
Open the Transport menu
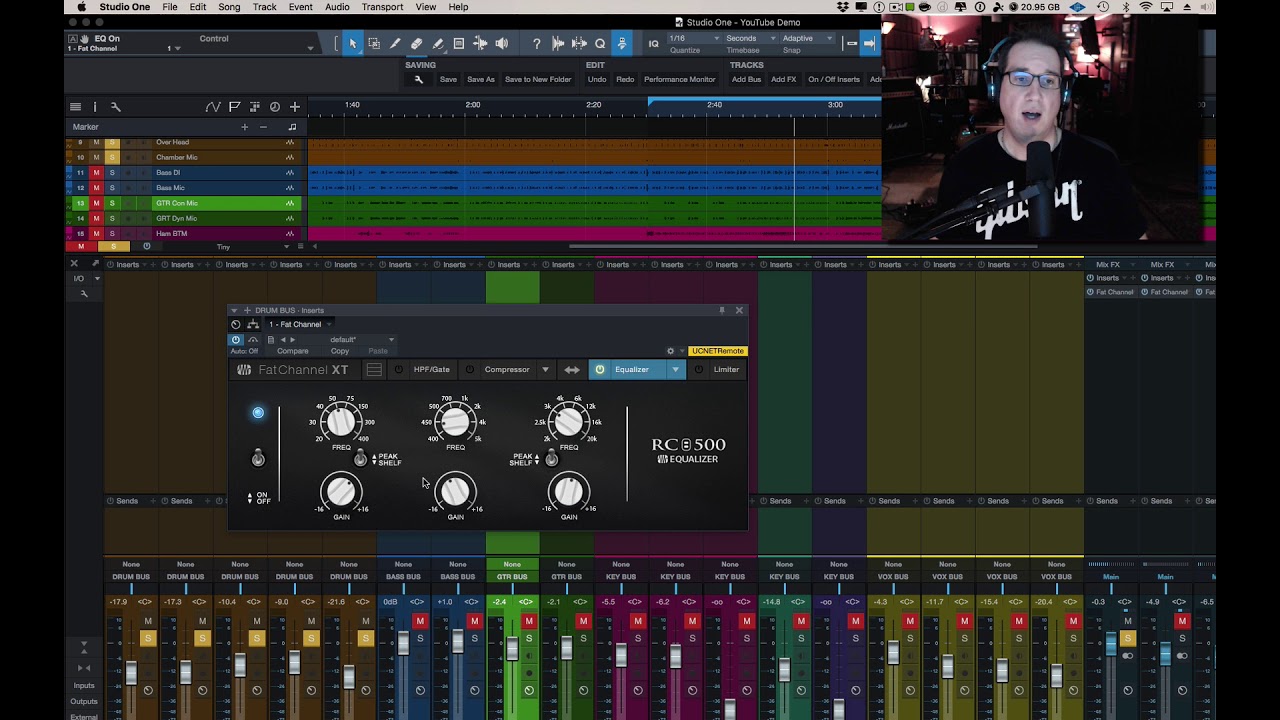coord(382,7)
